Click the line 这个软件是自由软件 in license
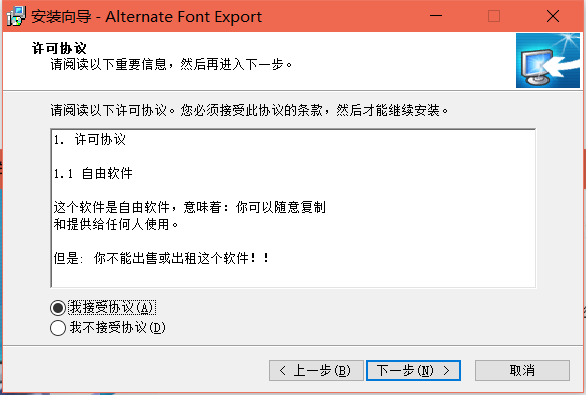The width and height of the screenshot is (586, 395). click(189, 207)
